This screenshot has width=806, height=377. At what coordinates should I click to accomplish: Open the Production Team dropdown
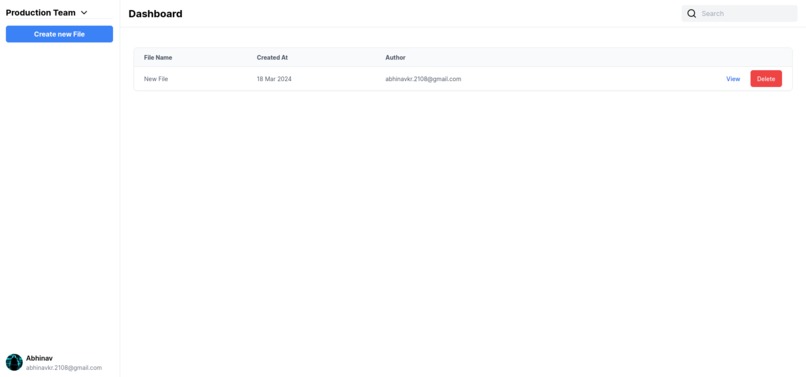tap(47, 13)
